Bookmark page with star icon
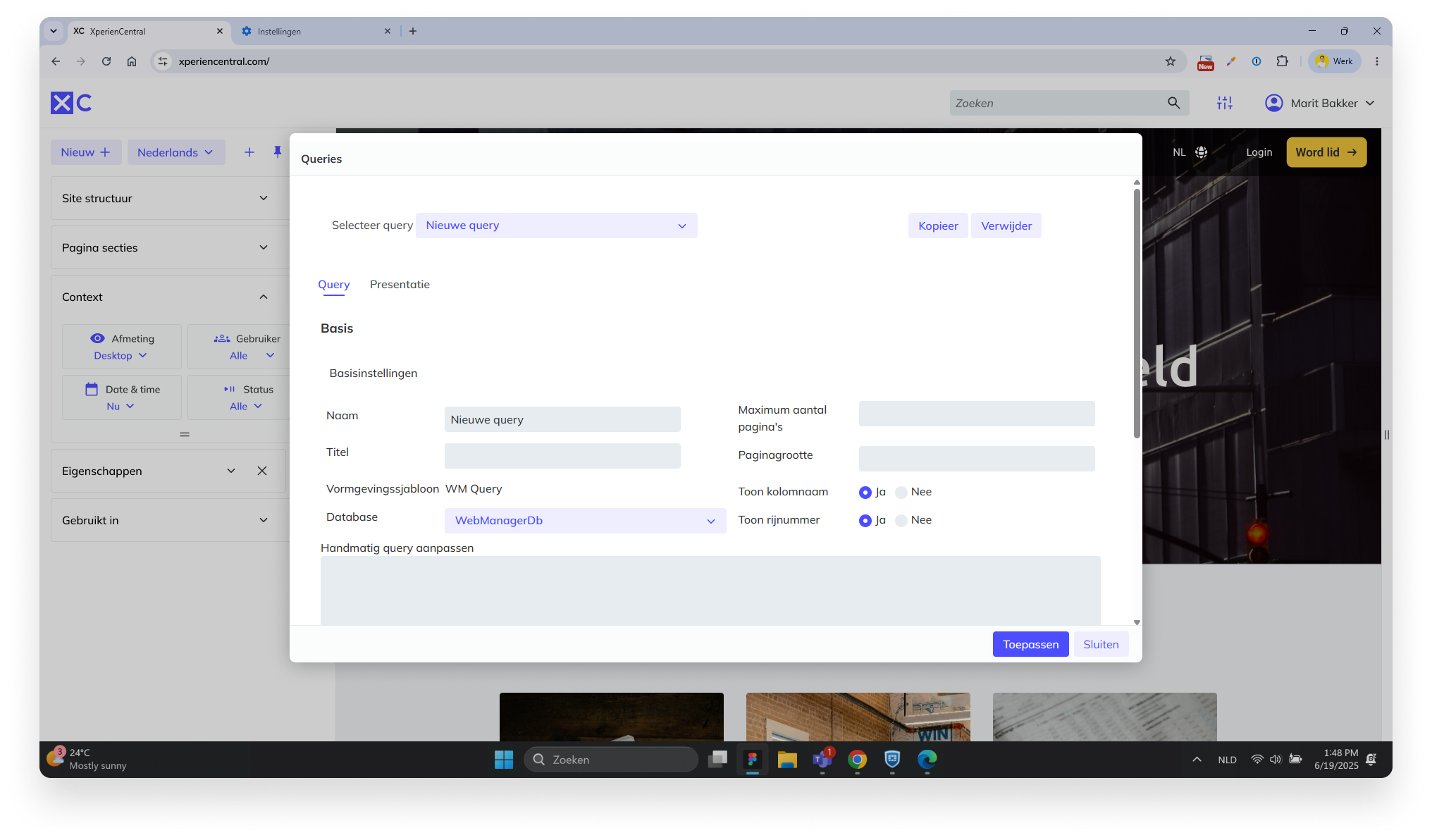 (1171, 61)
